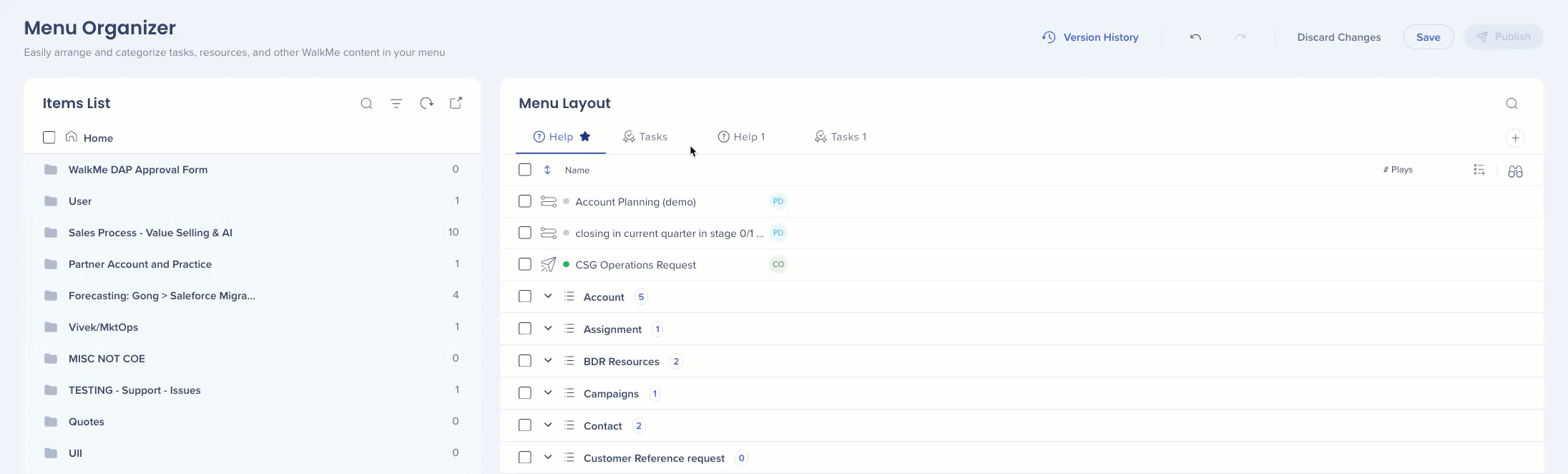Click the export icon in Items List
The image size is (1568, 474).
point(456,103)
